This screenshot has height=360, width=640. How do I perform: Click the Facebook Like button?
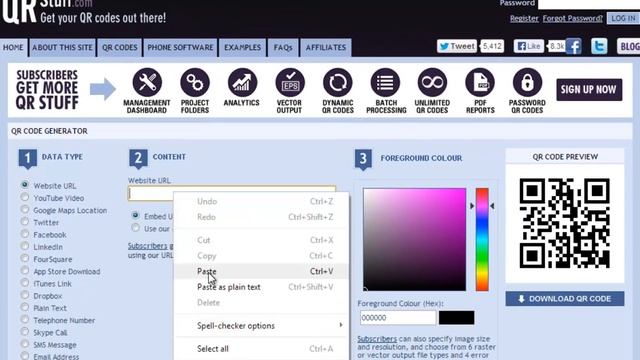pos(529,46)
